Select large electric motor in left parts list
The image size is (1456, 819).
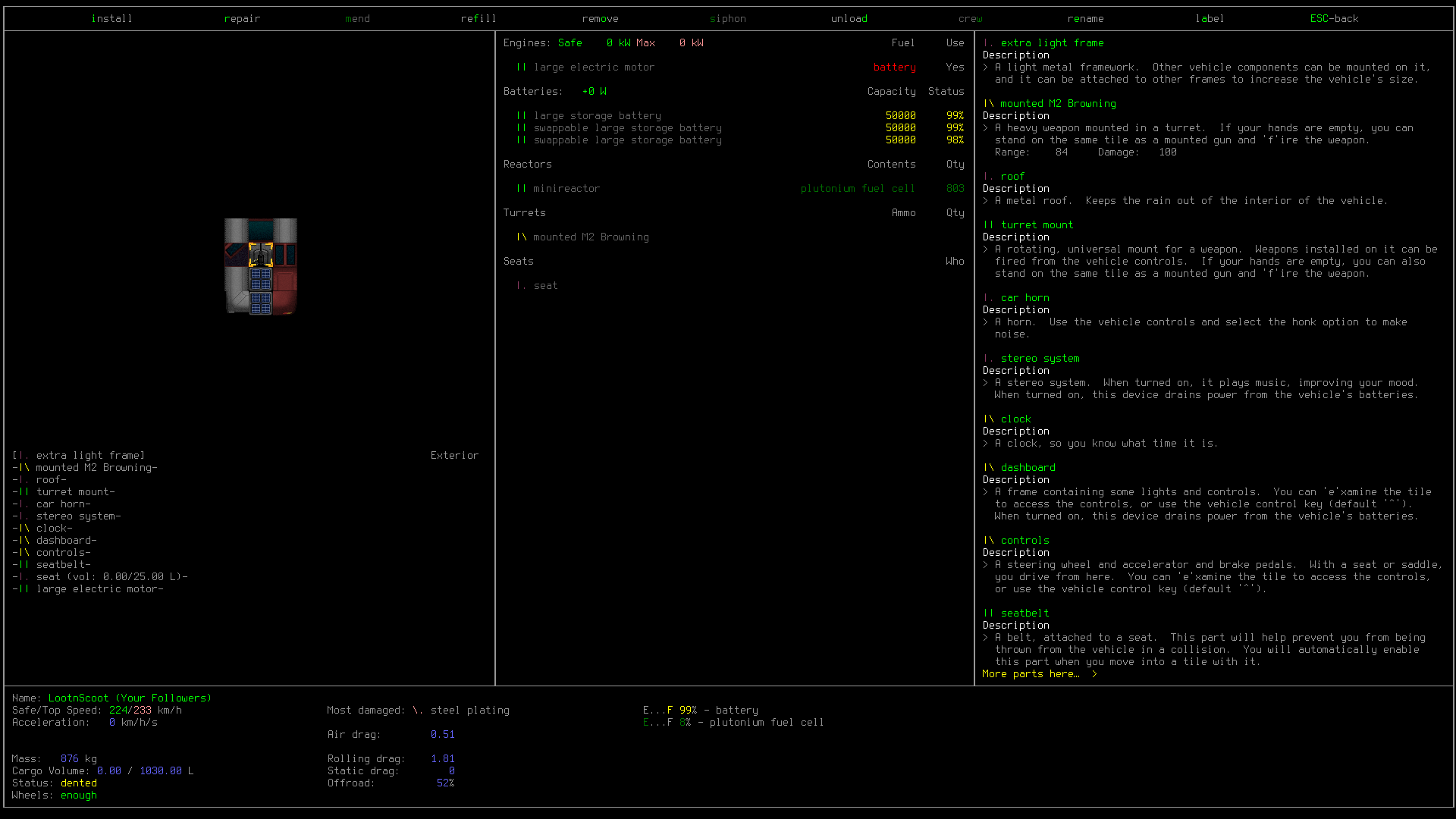[88, 589]
